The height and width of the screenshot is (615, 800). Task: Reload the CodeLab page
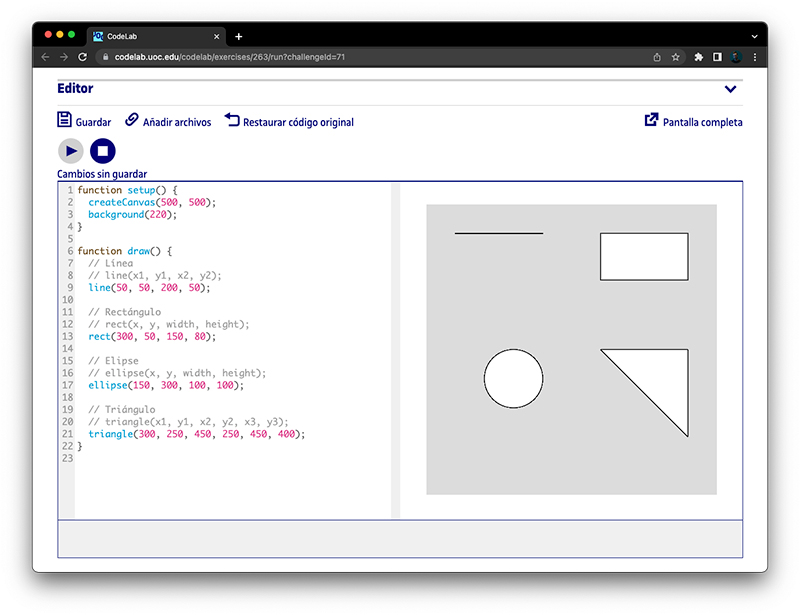click(82, 57)
